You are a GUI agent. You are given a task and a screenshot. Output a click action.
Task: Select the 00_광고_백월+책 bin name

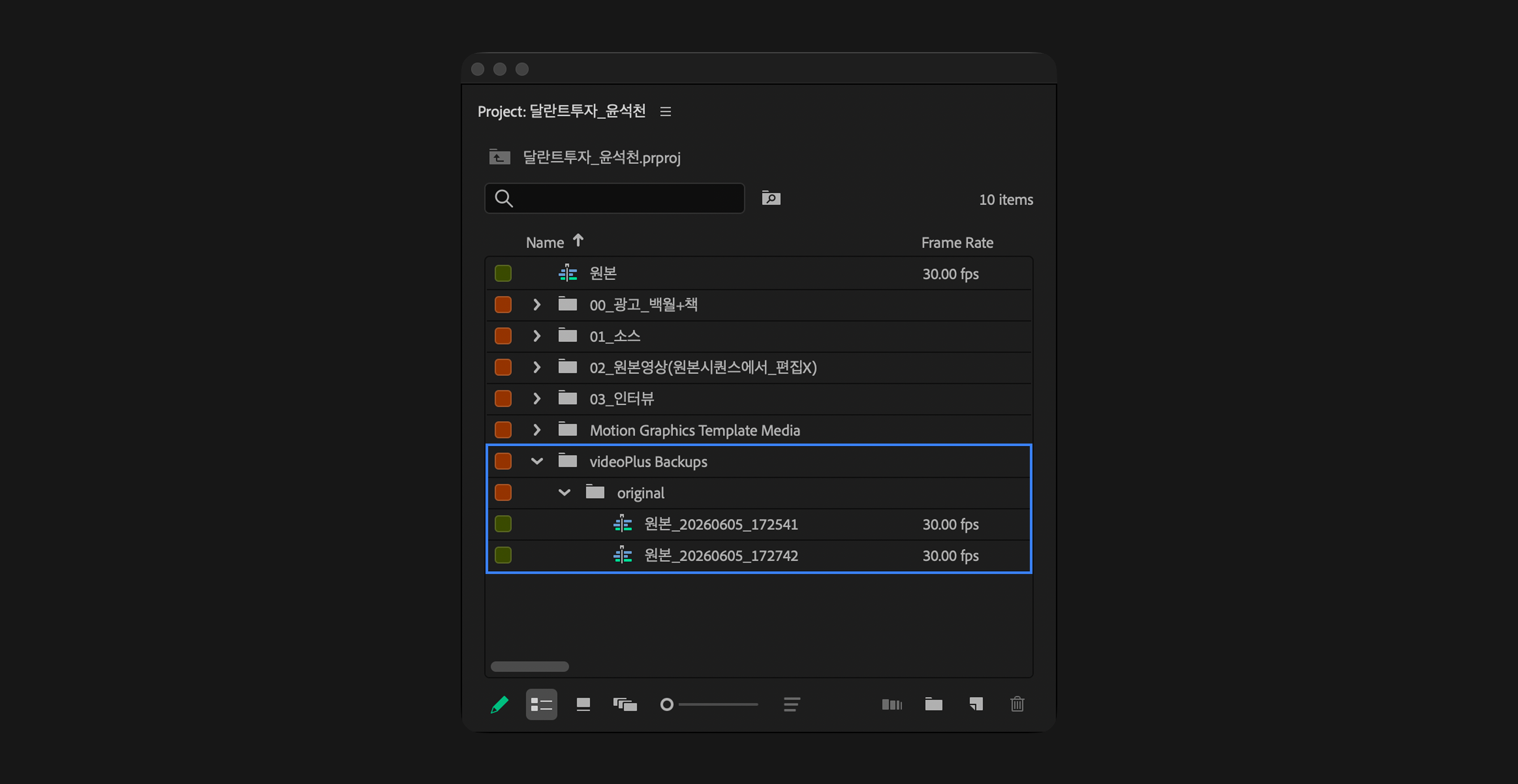(x=643, y=304)
